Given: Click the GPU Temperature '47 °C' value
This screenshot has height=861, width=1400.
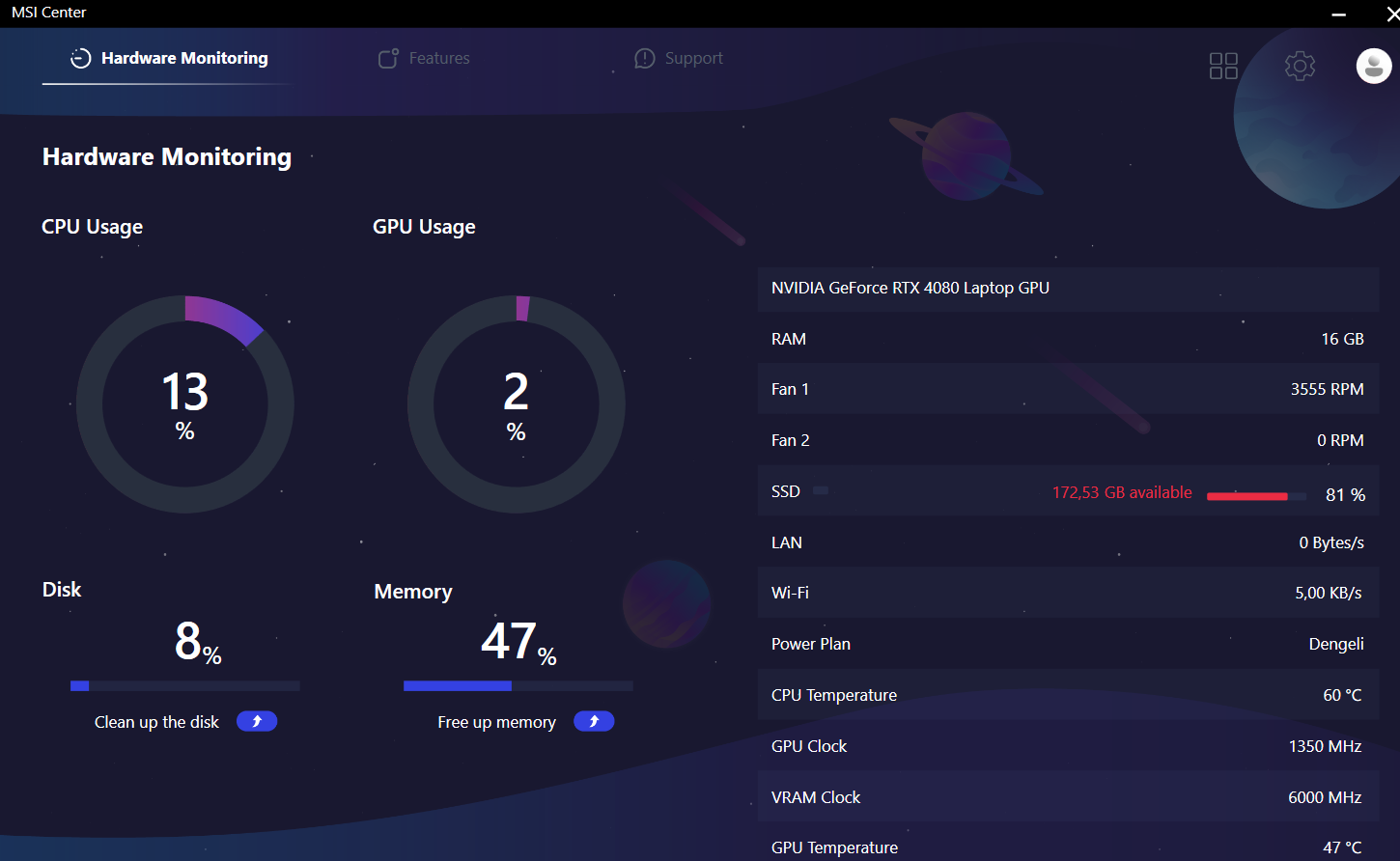Looking at the screenshot, I should 1342,847.
